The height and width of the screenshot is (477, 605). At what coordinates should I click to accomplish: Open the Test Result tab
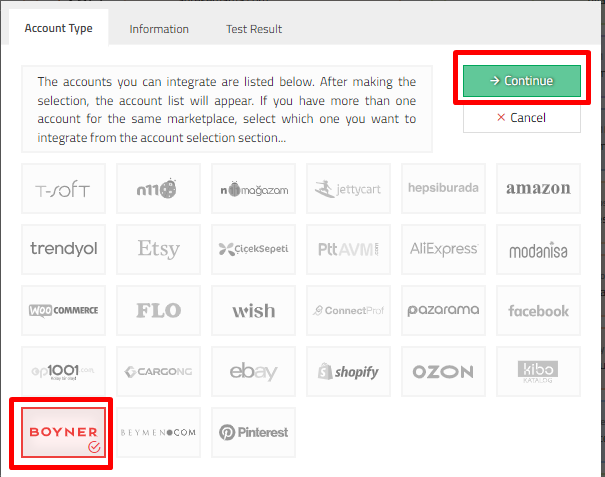tap(253, 29)
